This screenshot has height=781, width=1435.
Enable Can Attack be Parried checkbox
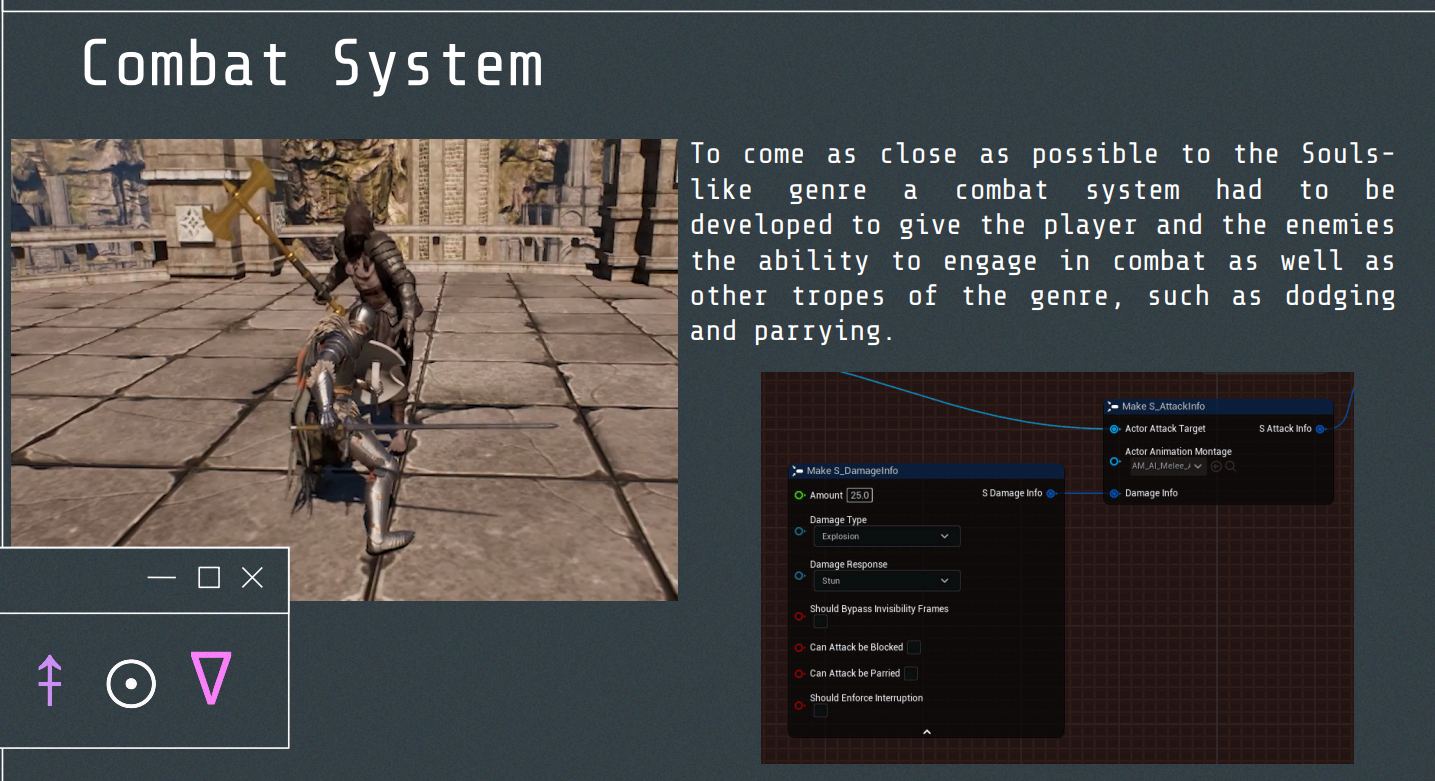click(x=910, y=674)
